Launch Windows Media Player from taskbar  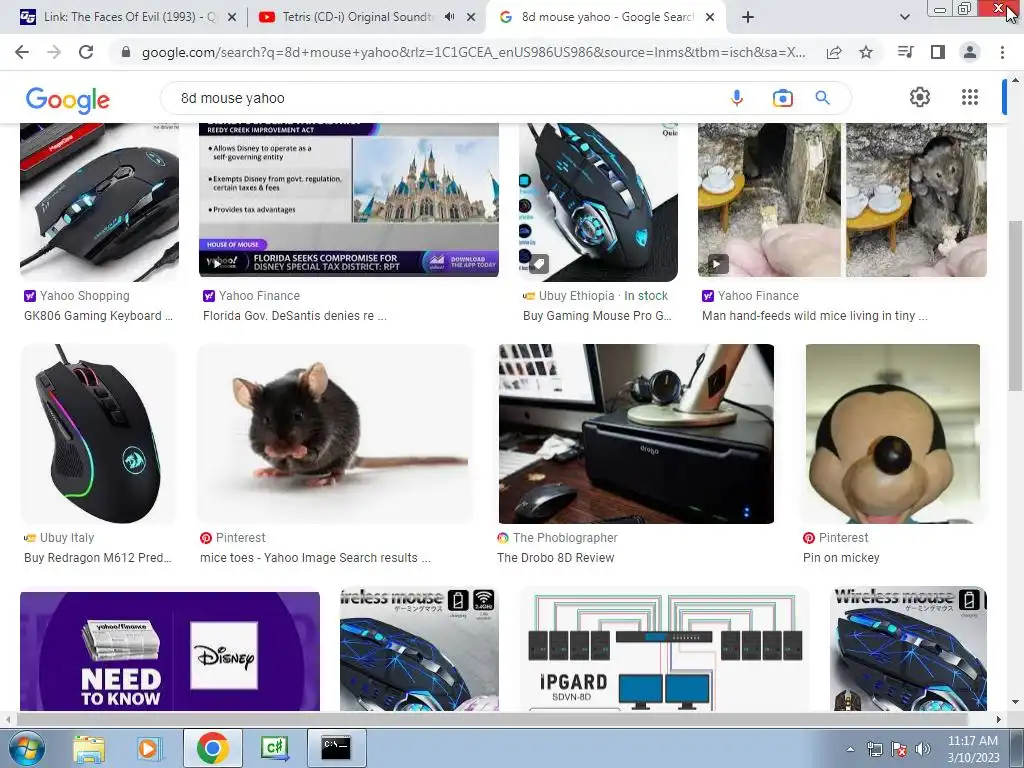(x=150, y=748)
